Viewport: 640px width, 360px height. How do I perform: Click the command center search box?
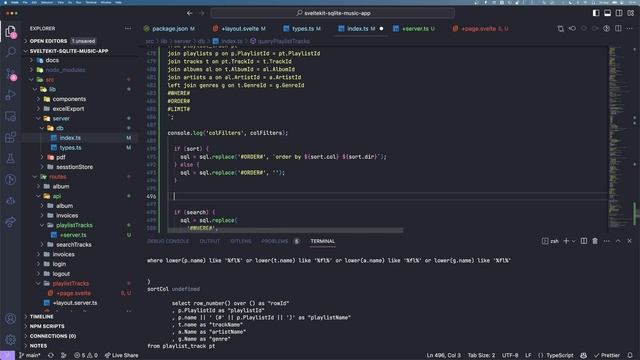pyautogui.click(x=333, y=13)
